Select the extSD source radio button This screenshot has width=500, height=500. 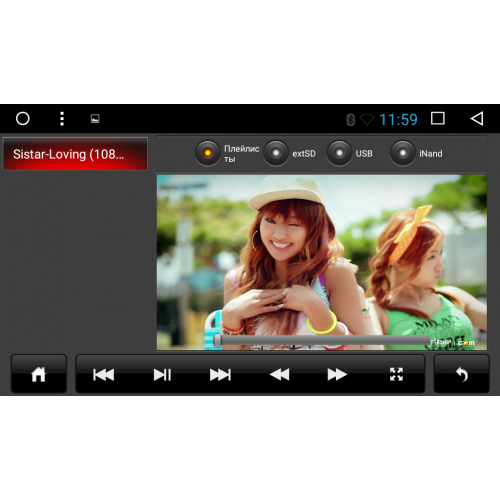(x=276, y=153)
